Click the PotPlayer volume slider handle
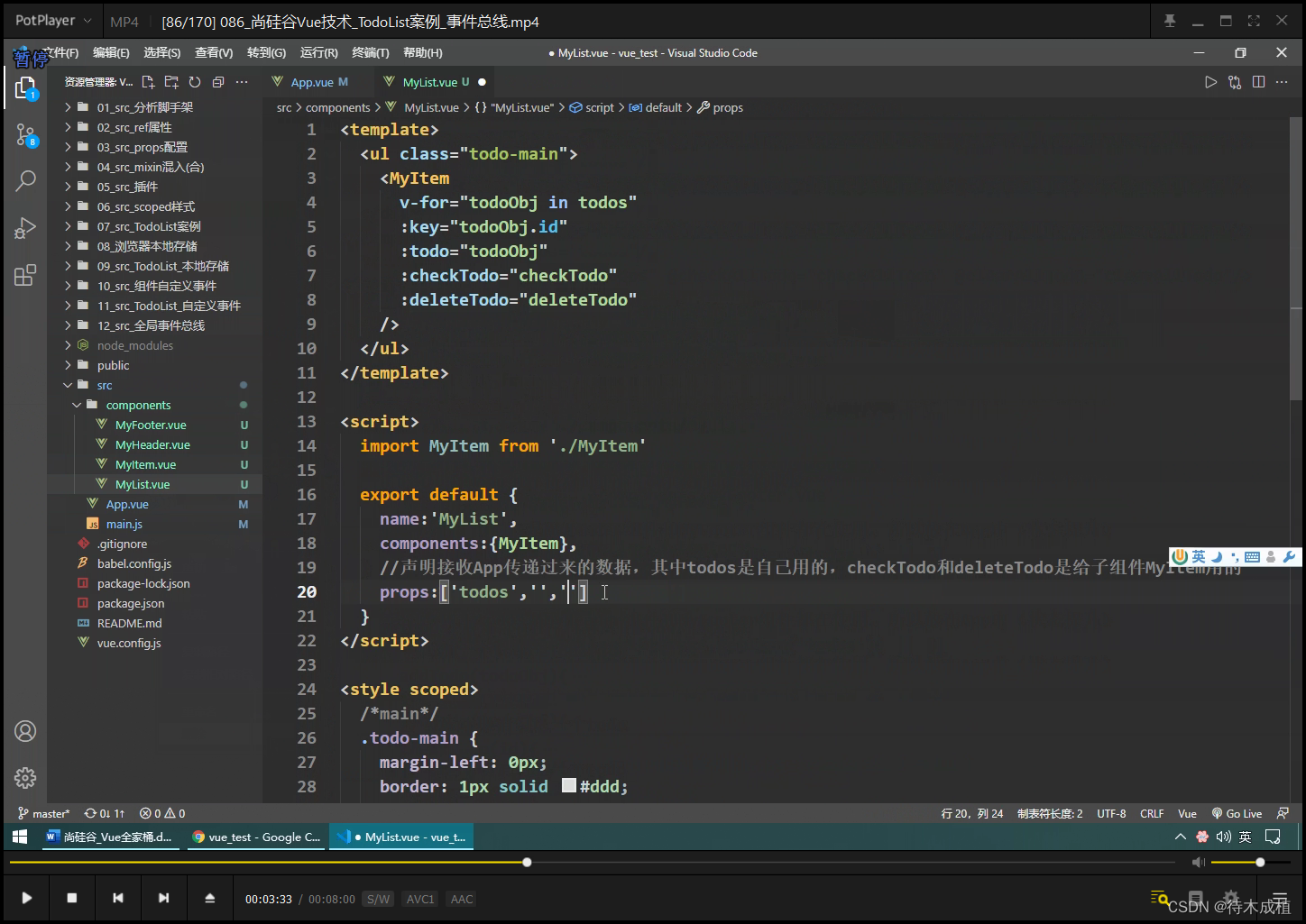 1260,863
